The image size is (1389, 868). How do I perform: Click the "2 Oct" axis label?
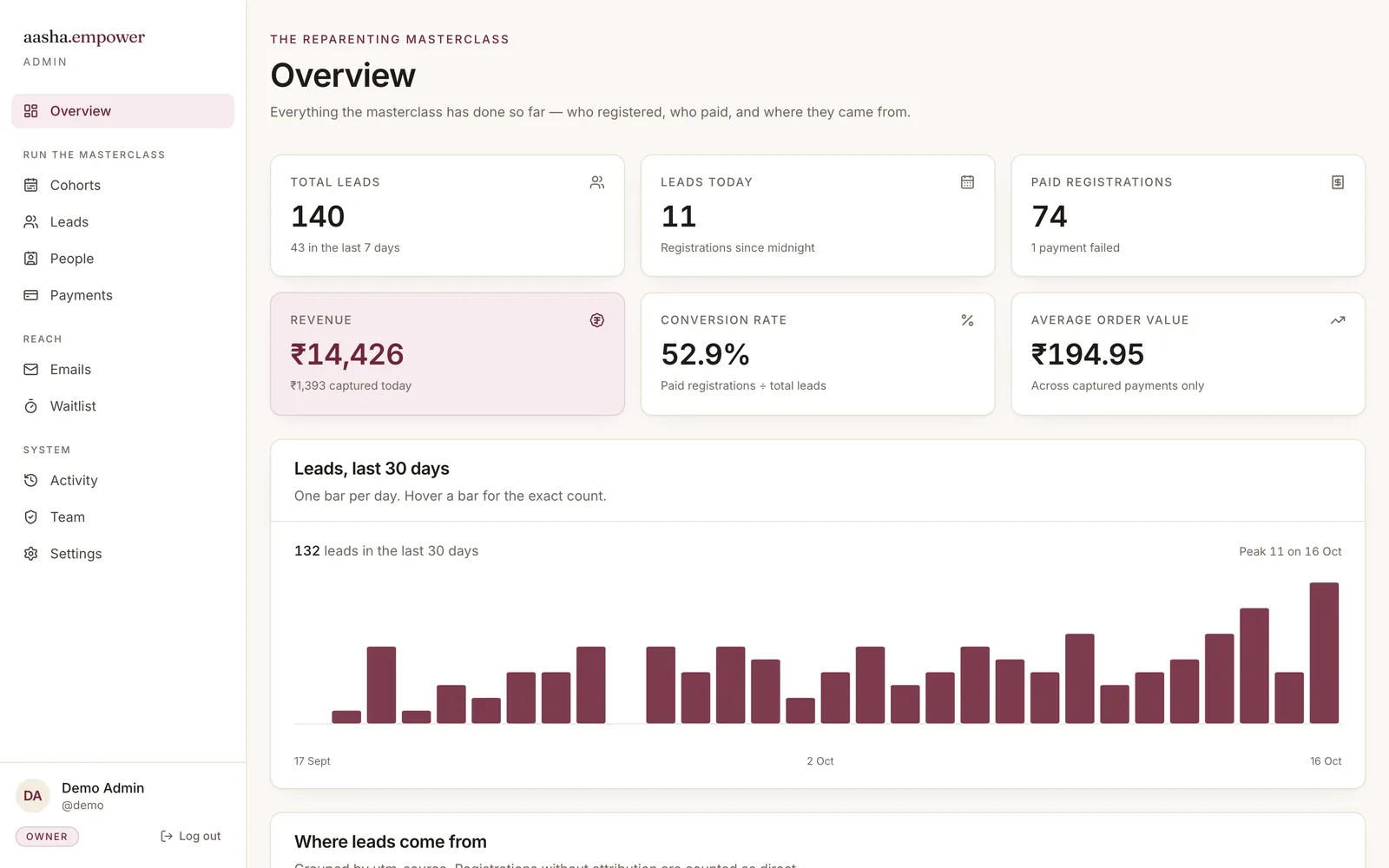[820, 761]
